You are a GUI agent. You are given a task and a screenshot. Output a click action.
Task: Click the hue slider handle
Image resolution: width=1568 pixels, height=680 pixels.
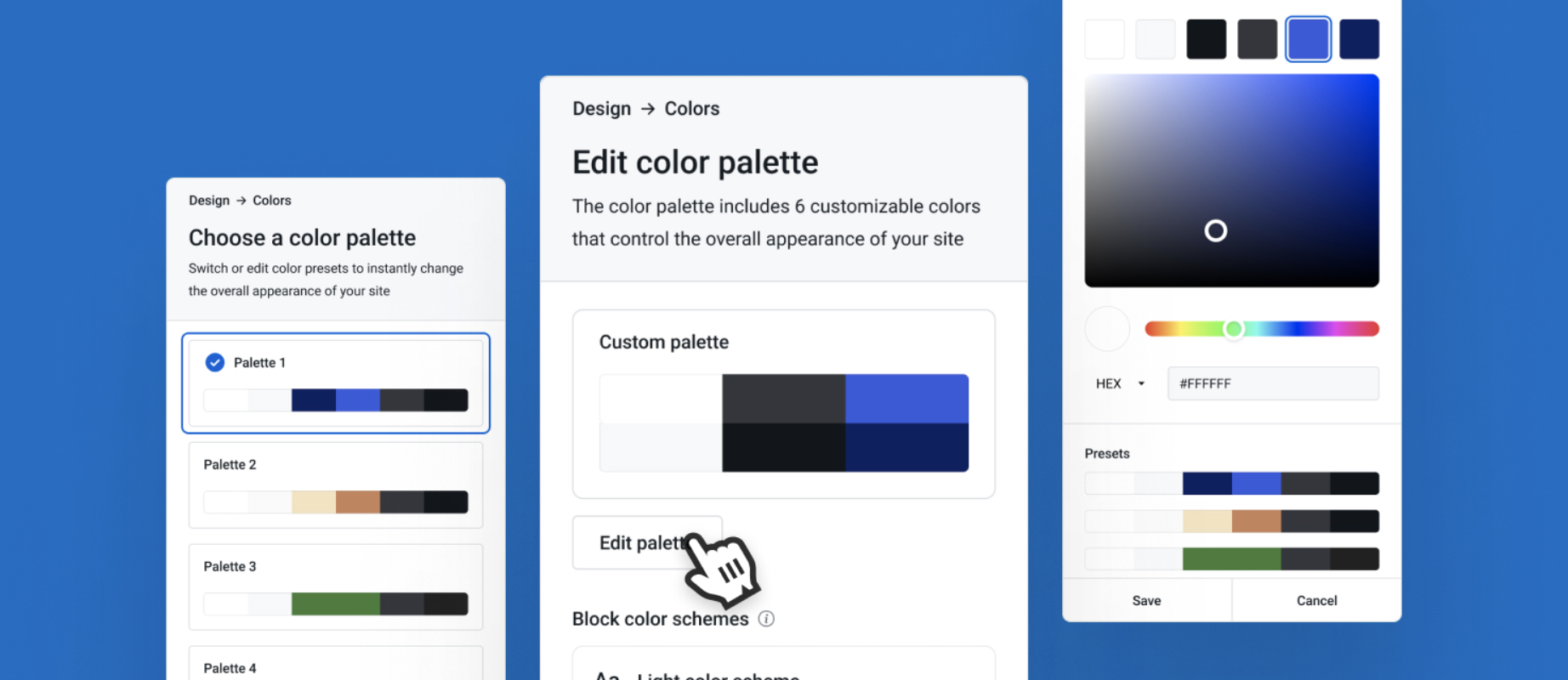[x=1234, y=329]
